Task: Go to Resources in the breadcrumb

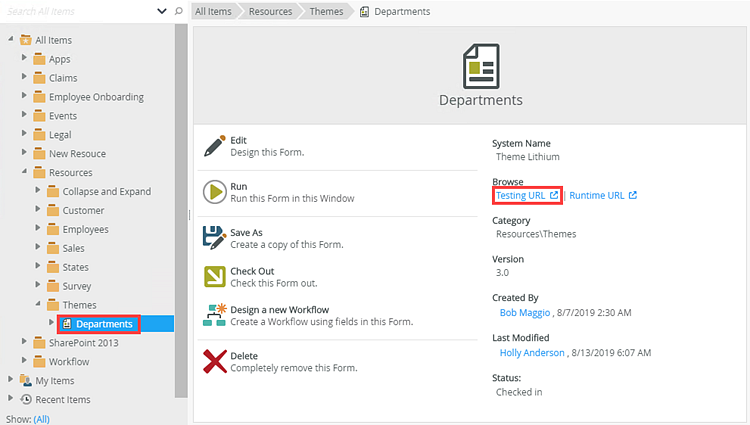Action: (272, 12)
